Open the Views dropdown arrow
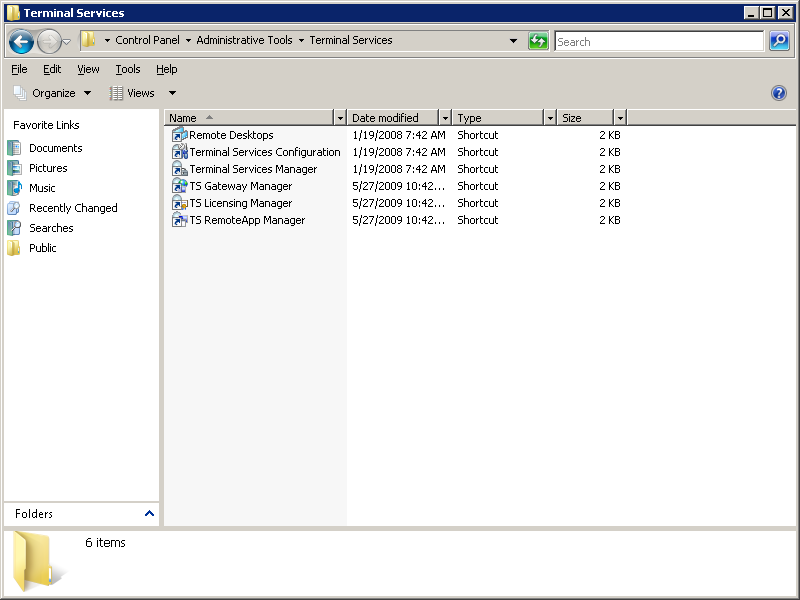 point(172,93)
